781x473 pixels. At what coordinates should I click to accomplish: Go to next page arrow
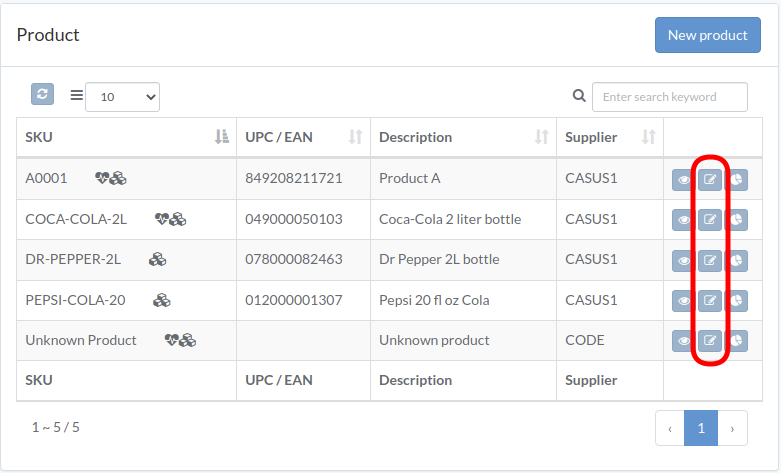coord(732,428)
